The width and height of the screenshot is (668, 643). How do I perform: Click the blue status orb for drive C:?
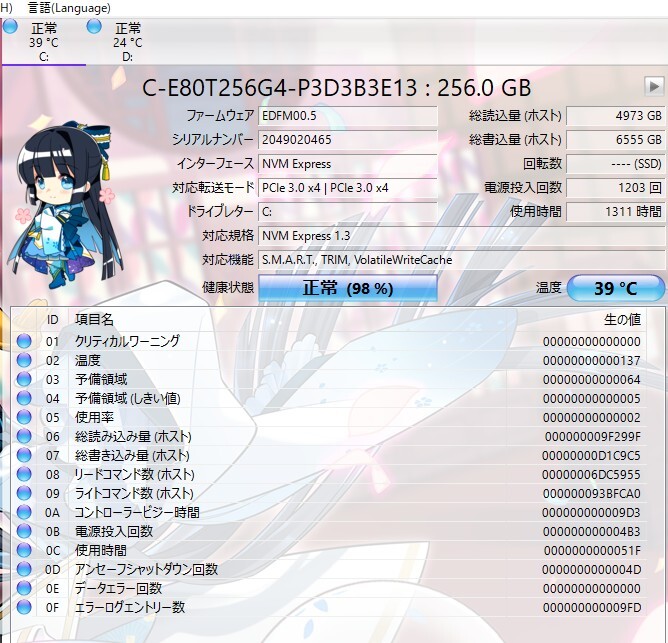(x=10, y=26)
